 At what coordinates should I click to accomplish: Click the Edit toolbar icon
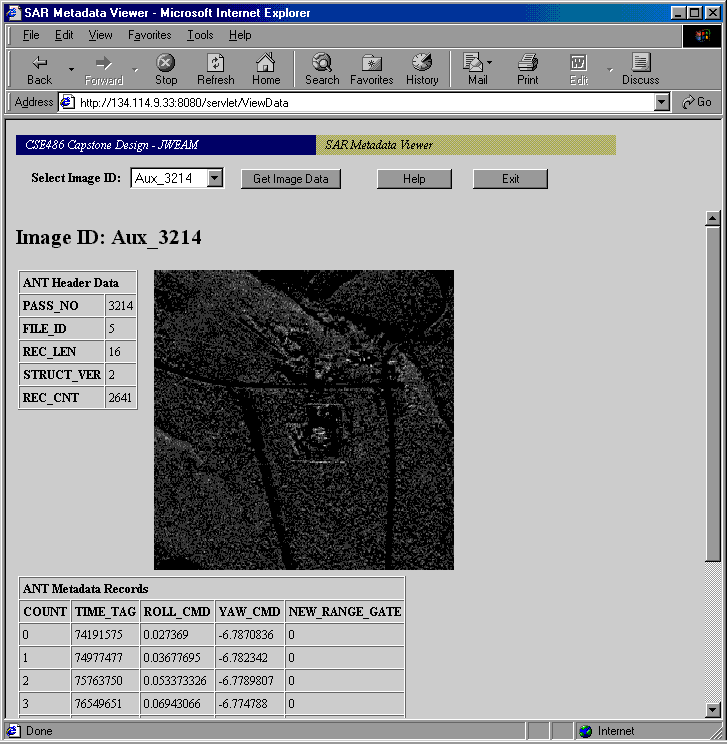coord(578,69)
